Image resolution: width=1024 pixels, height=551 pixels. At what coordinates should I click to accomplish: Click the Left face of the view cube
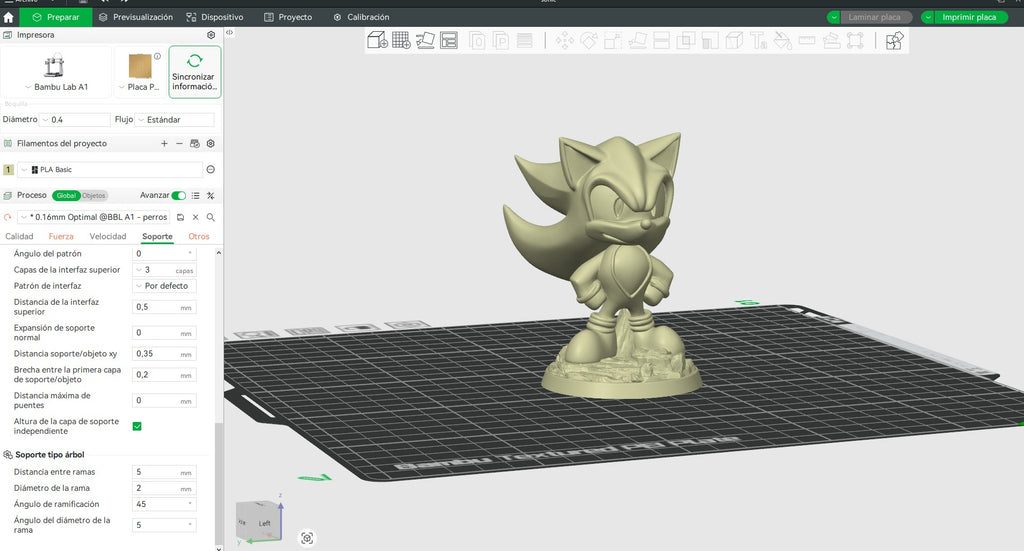[x=264, y=524]
